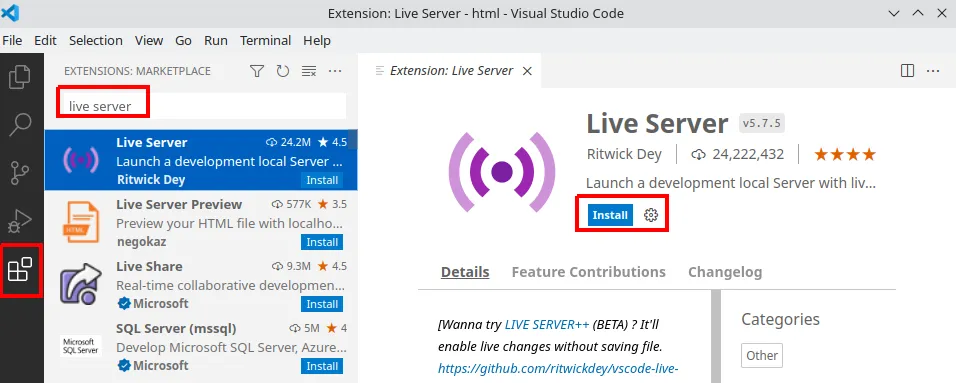Install Live Server from the list row
The image size is (956, 383).
322,181
